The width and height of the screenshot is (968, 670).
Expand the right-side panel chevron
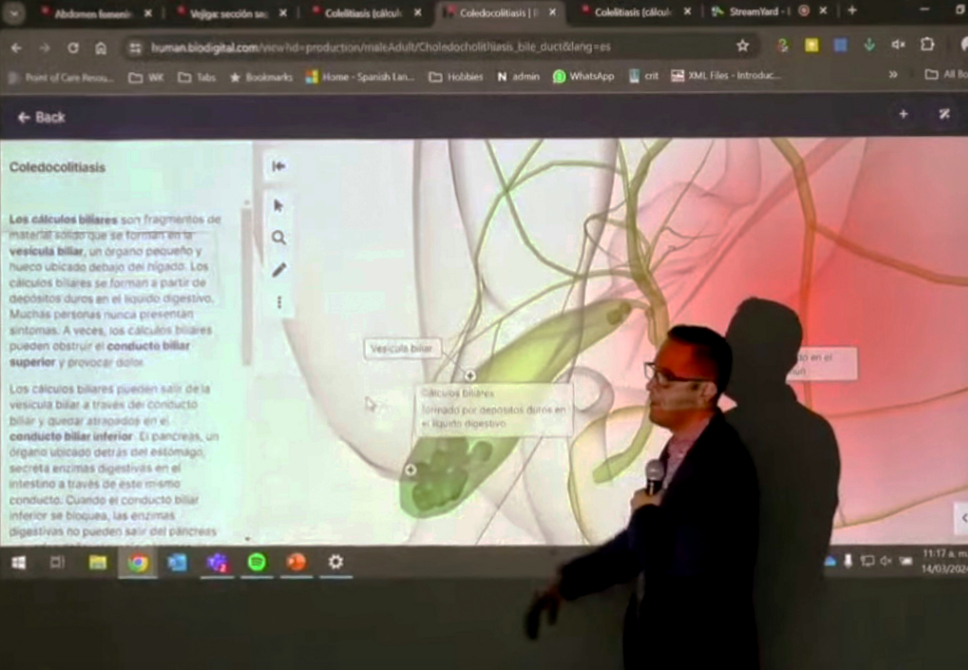962,518
